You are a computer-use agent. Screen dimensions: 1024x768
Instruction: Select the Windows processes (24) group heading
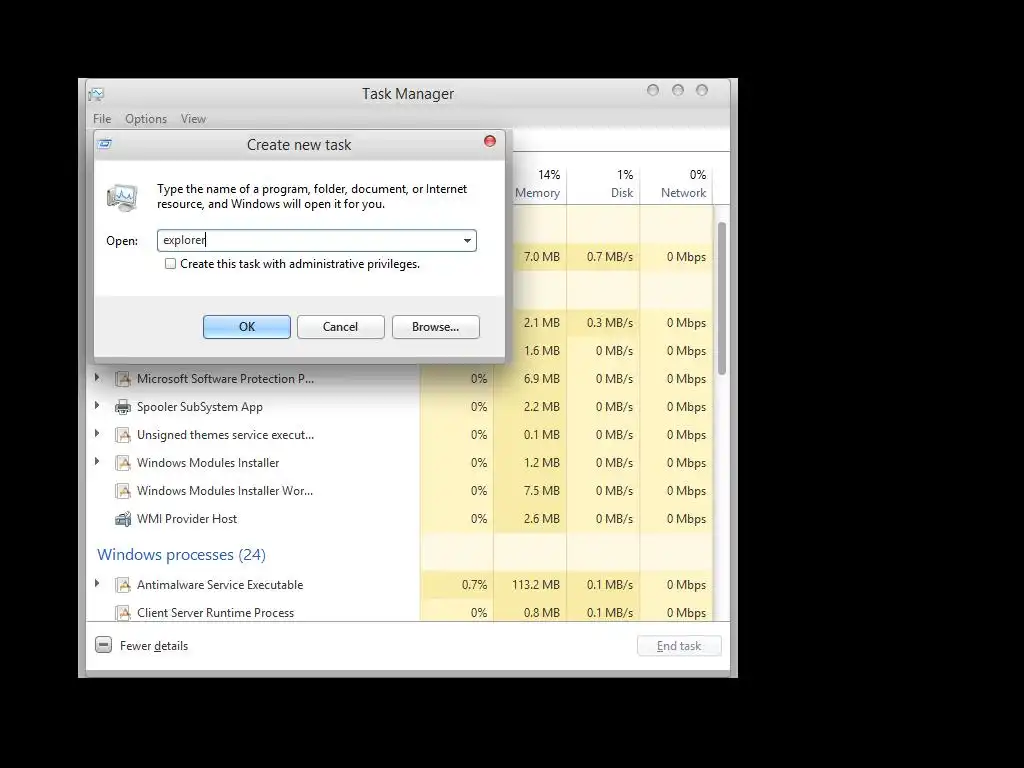click(x=182, y=554)
